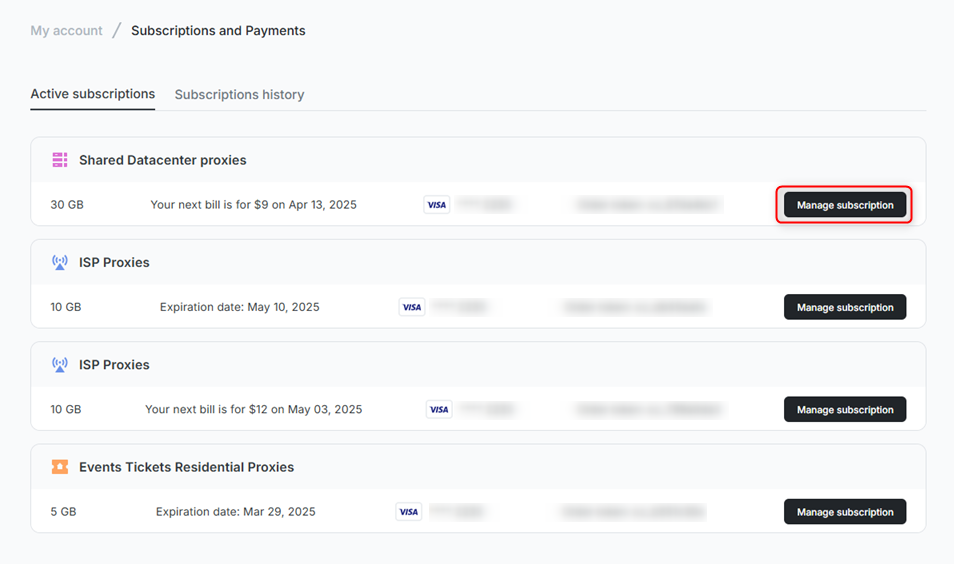Manage the Shared Datacenter proxies subscription
The height and width of the screenshot is (564, 954).
[x=844, y=205]
